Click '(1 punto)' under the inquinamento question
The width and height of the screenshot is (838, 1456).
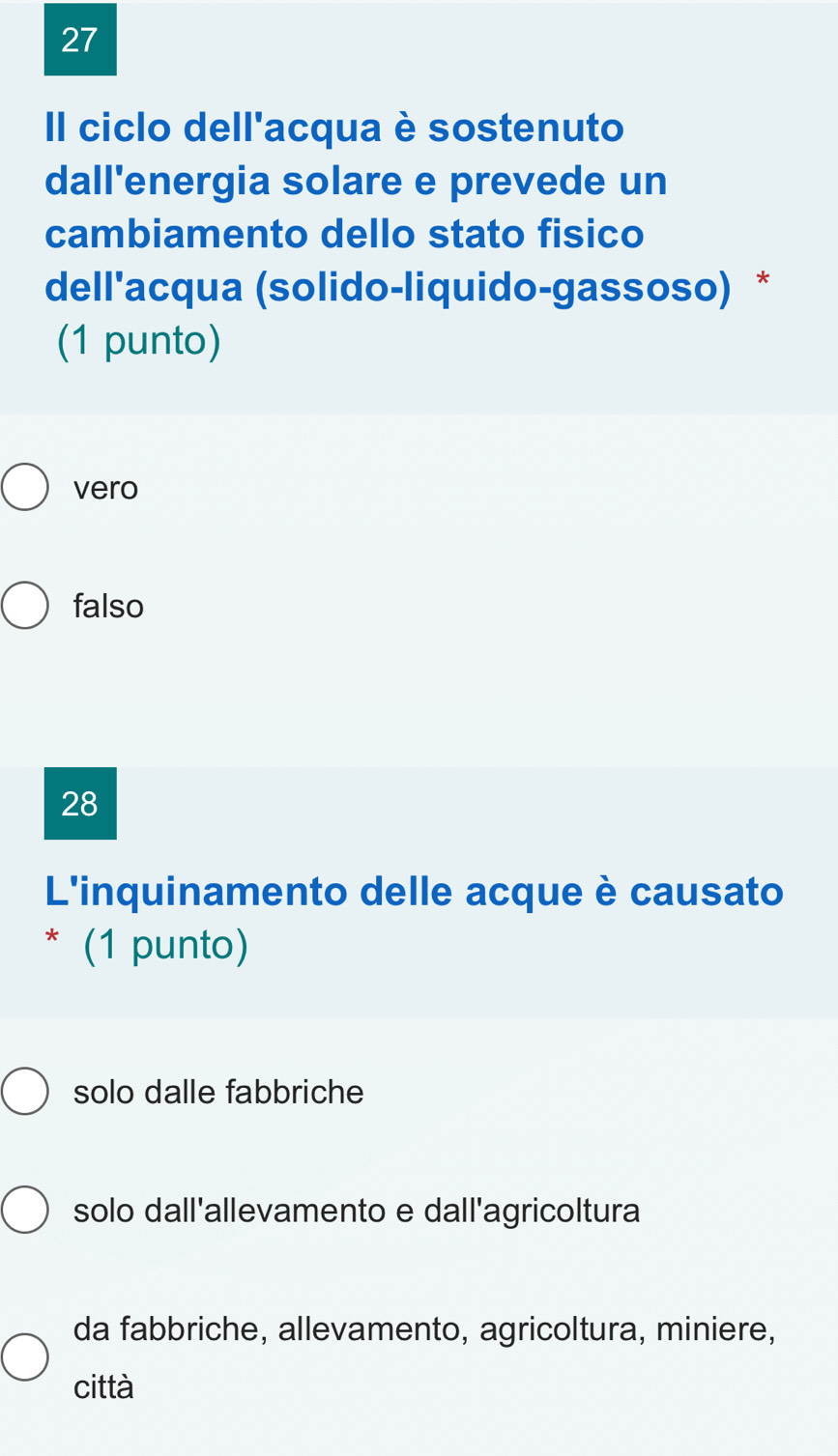[166, 945]
